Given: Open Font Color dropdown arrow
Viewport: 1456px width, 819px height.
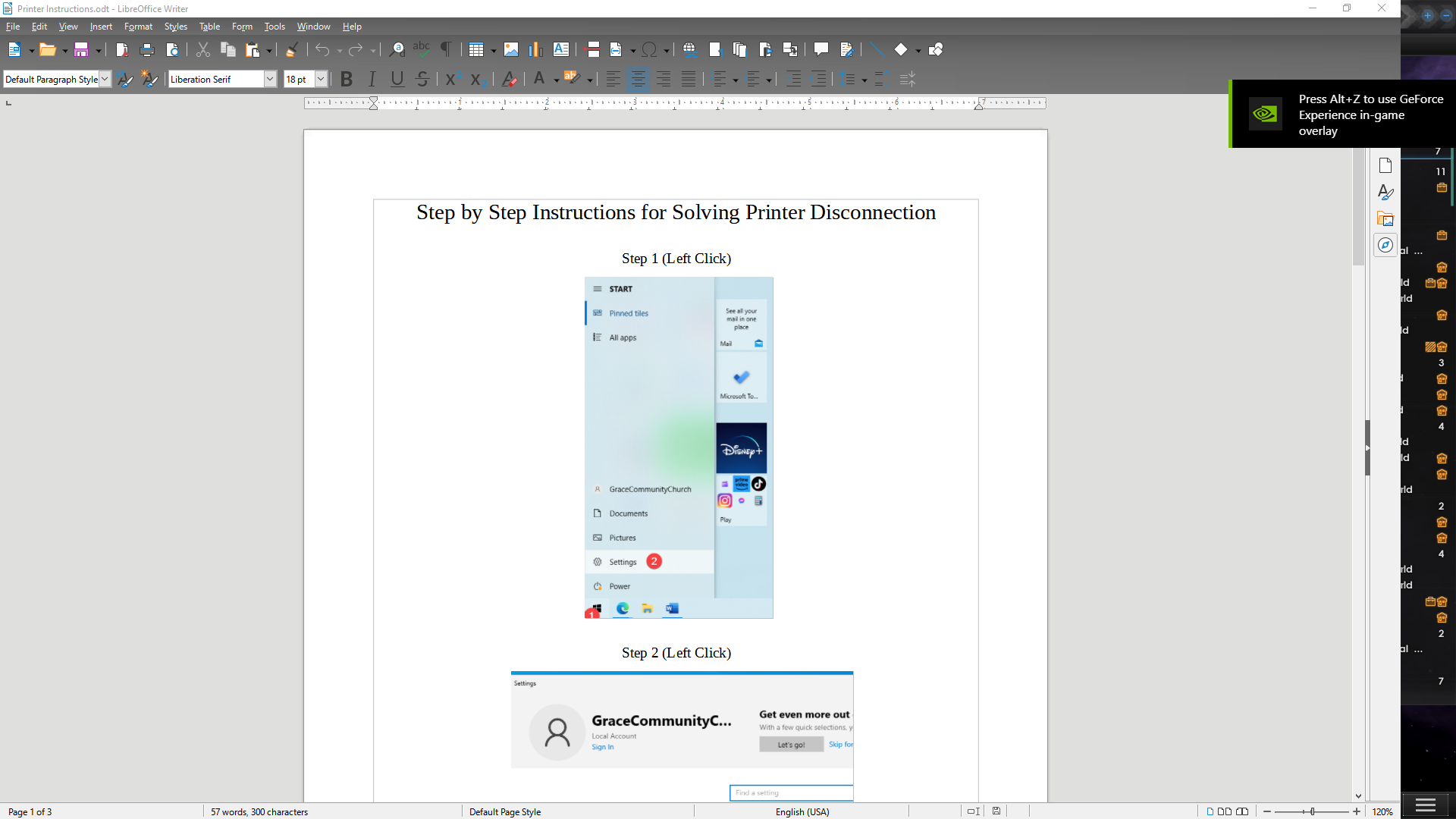Looking at the screenshot, I should [x=557, y=80].
